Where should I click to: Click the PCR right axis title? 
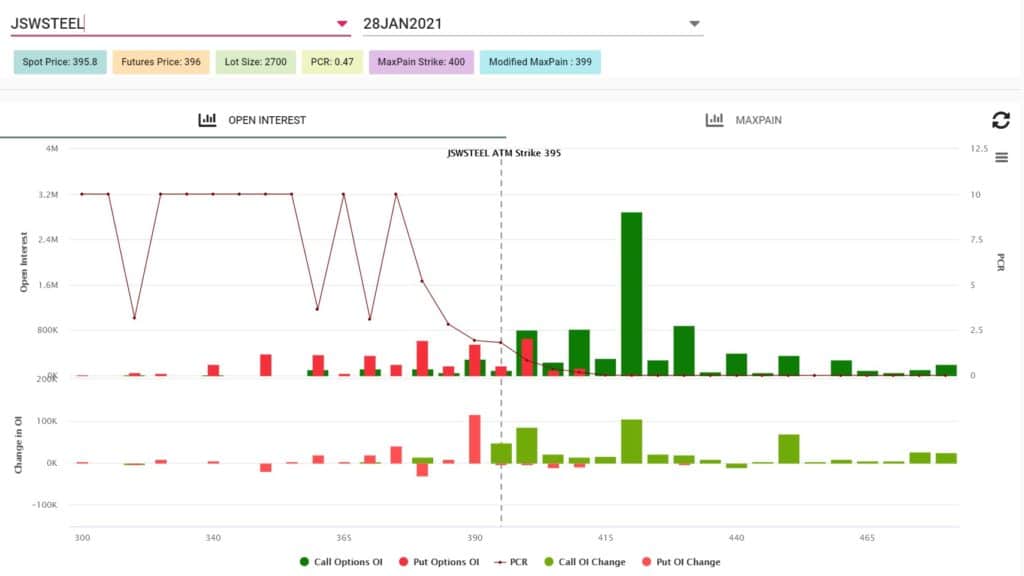(x=1000, y=262)
